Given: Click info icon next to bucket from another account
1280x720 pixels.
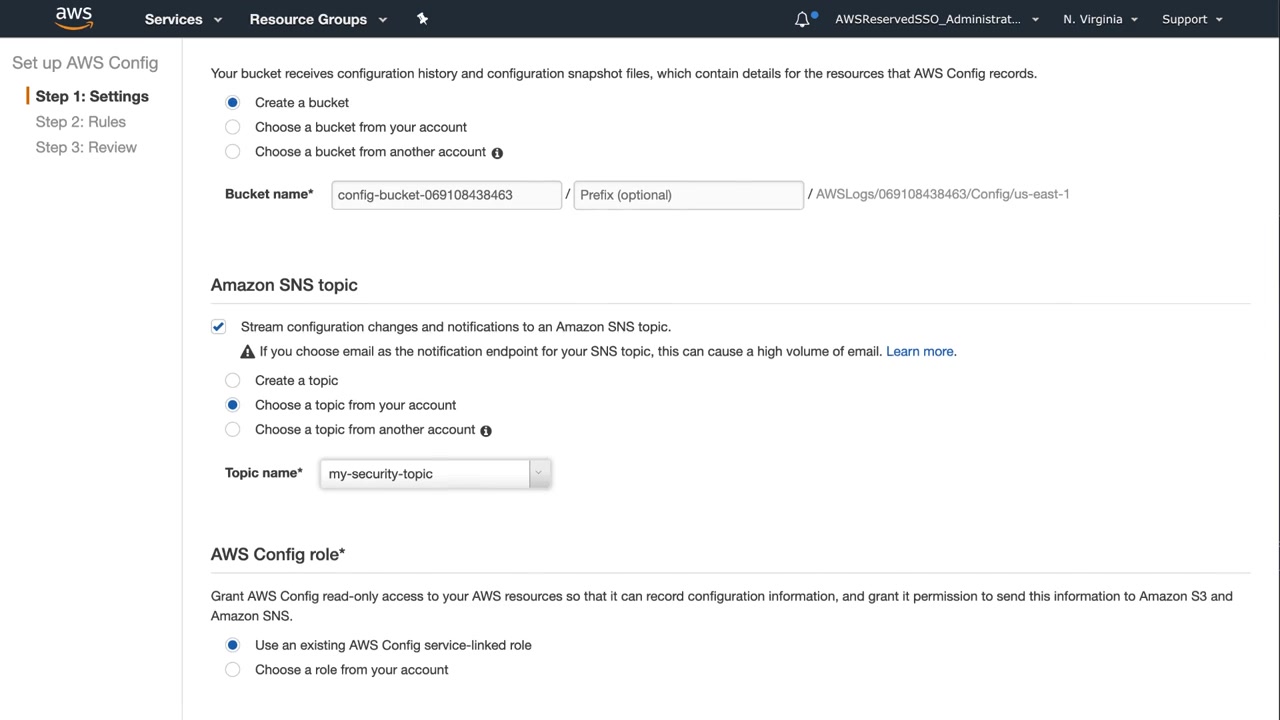Looking at the screenshot, I should pyautogui.click(x=497, y=153).
